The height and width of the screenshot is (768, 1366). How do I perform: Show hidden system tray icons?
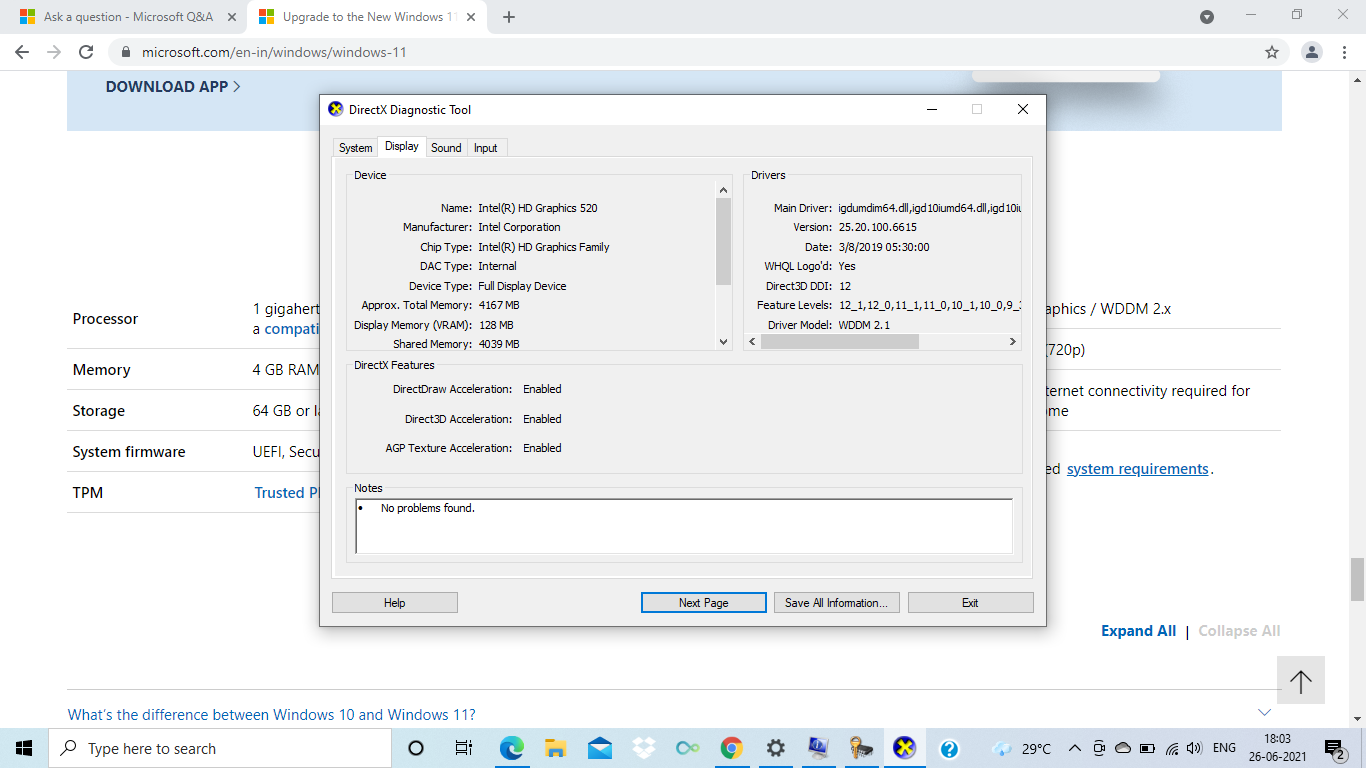tap(1075, 748)
